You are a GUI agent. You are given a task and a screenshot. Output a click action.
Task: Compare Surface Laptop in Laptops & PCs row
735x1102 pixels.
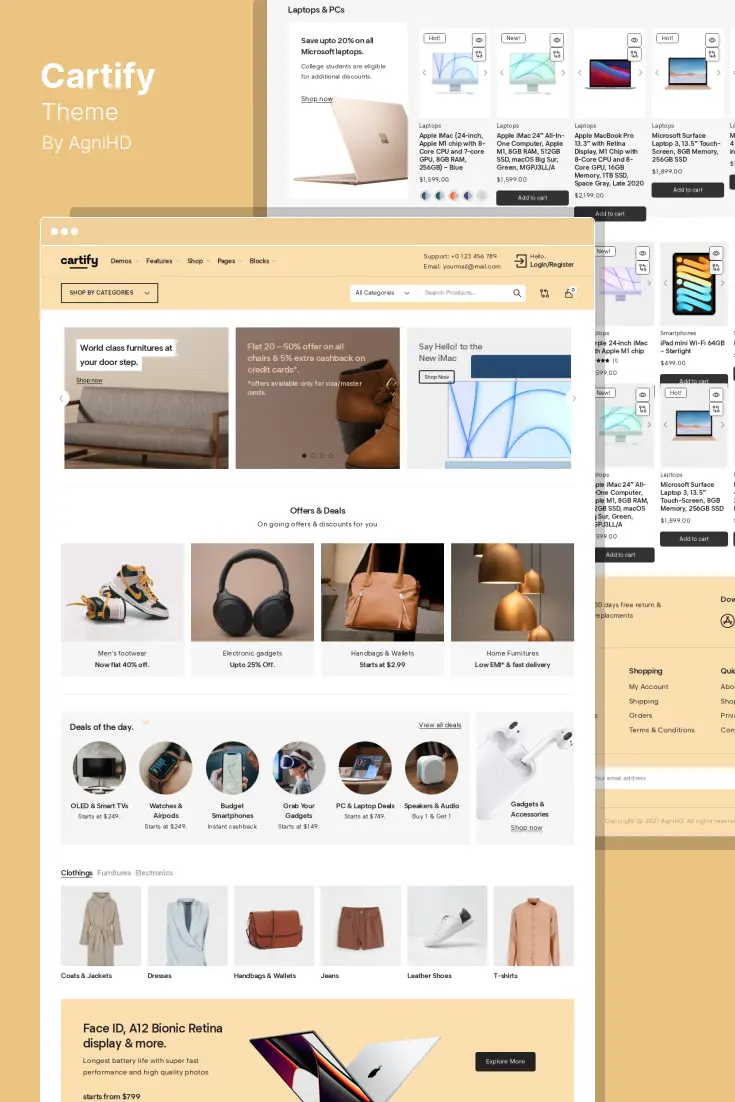click(x=712, y=54)
